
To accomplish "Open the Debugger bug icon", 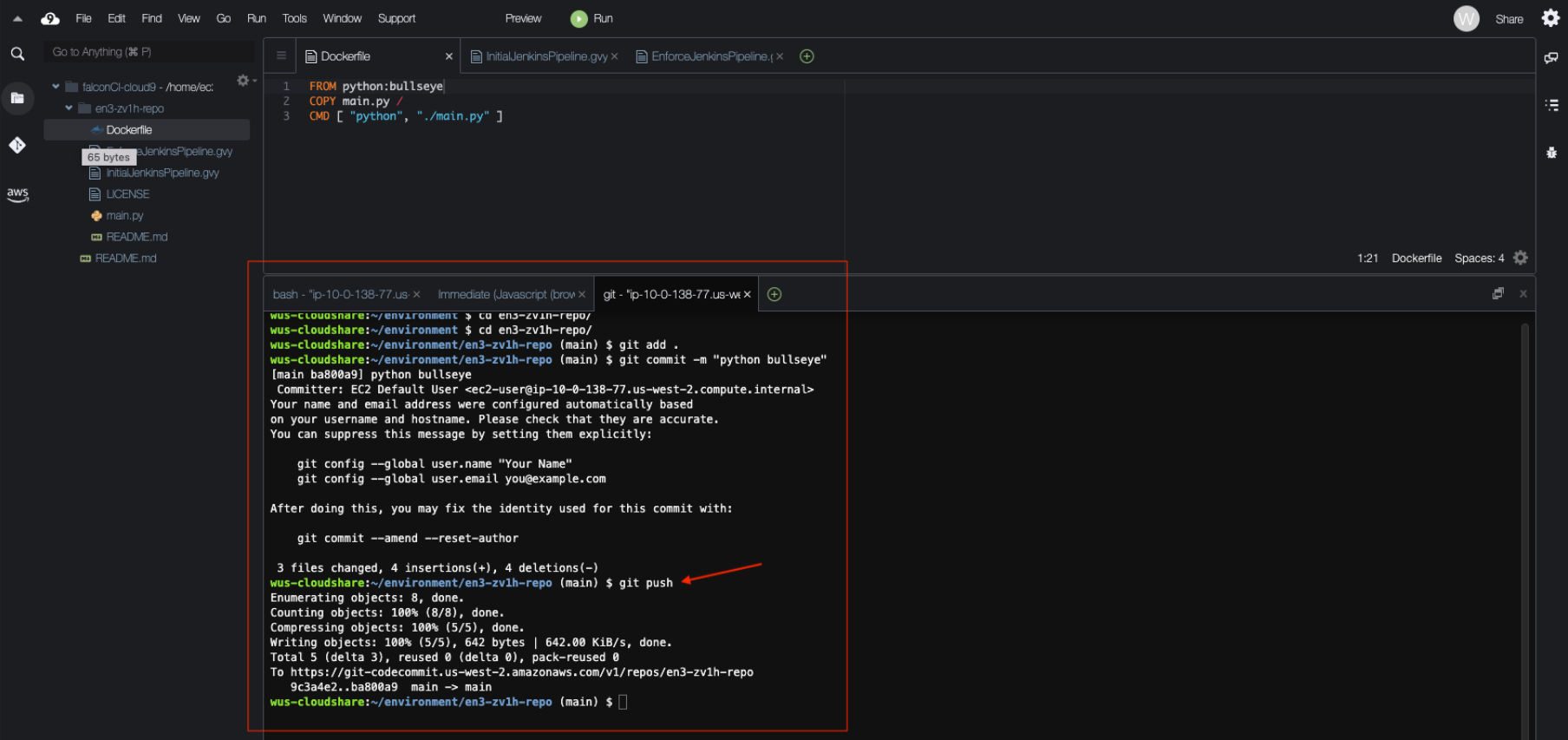I will click(x=1551, y=153).
